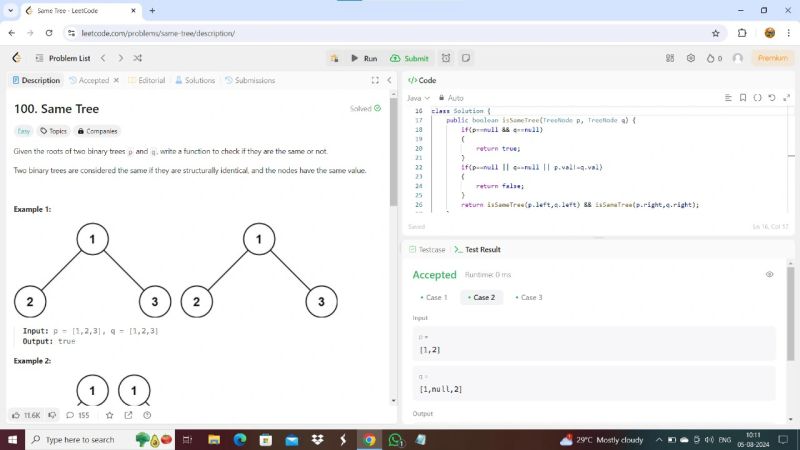Add problem to favorites star

(x=109, y=415)
